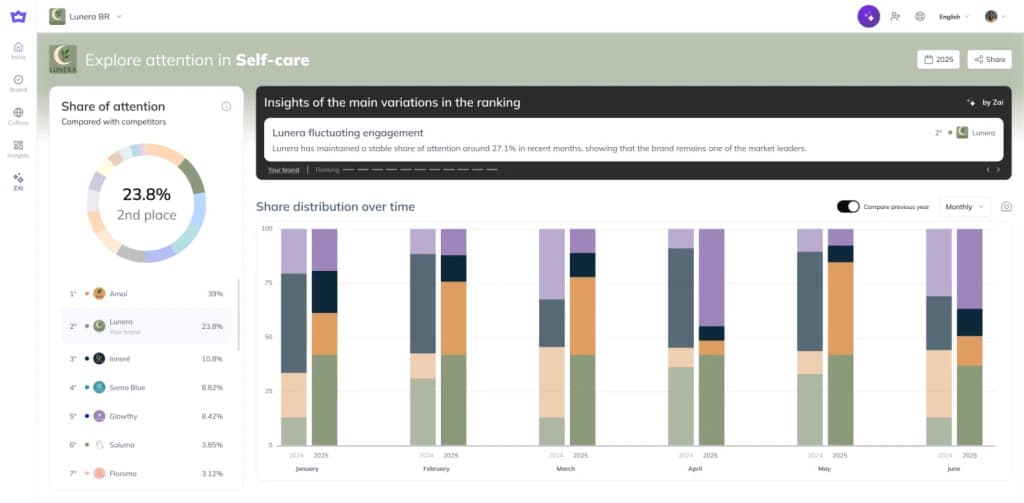This screenshot has height=503, width=1024.
Task: Open the Insights section in sidebar
Action: 18,146
